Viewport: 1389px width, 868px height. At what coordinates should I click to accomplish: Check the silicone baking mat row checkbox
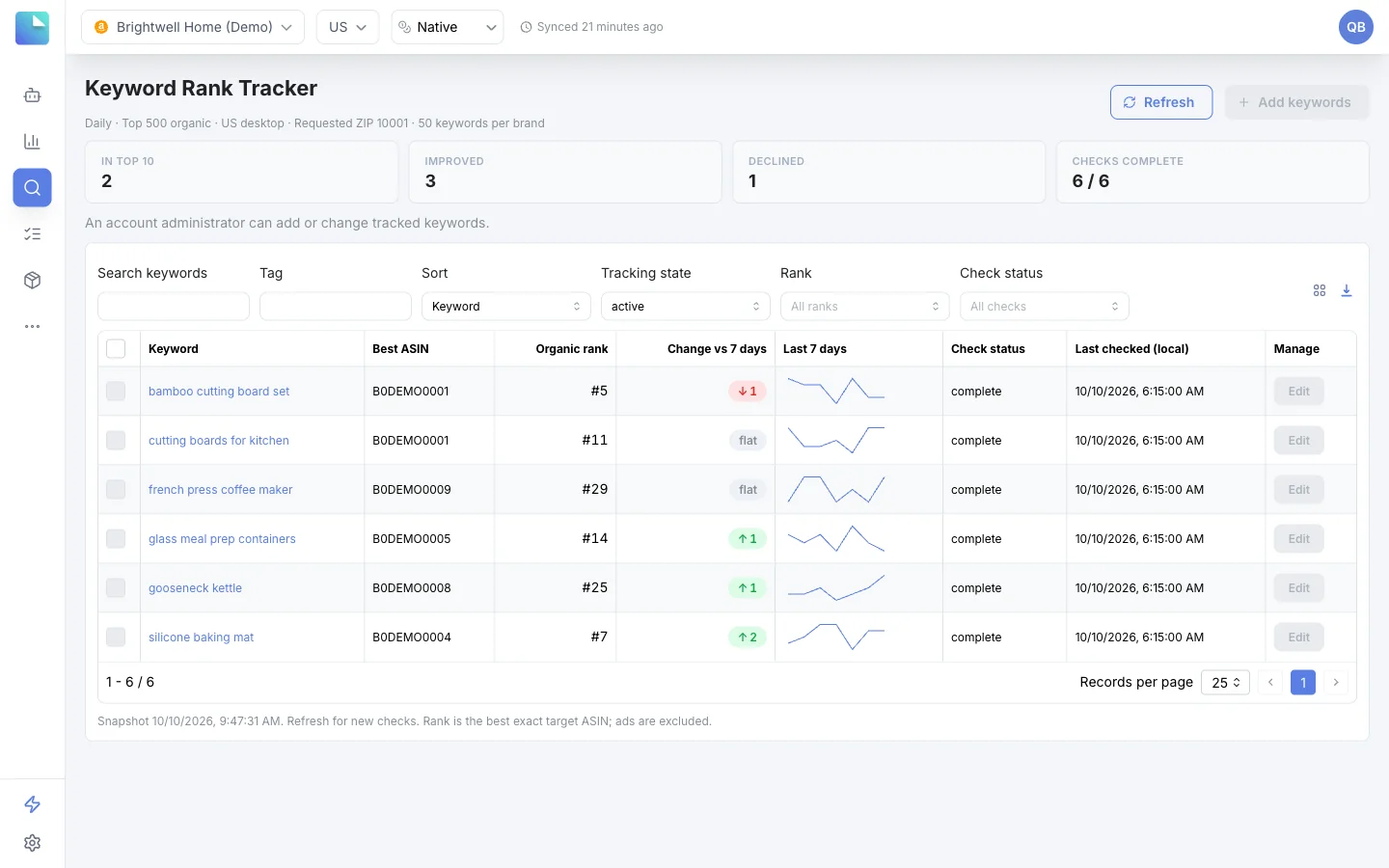[116, 637]
